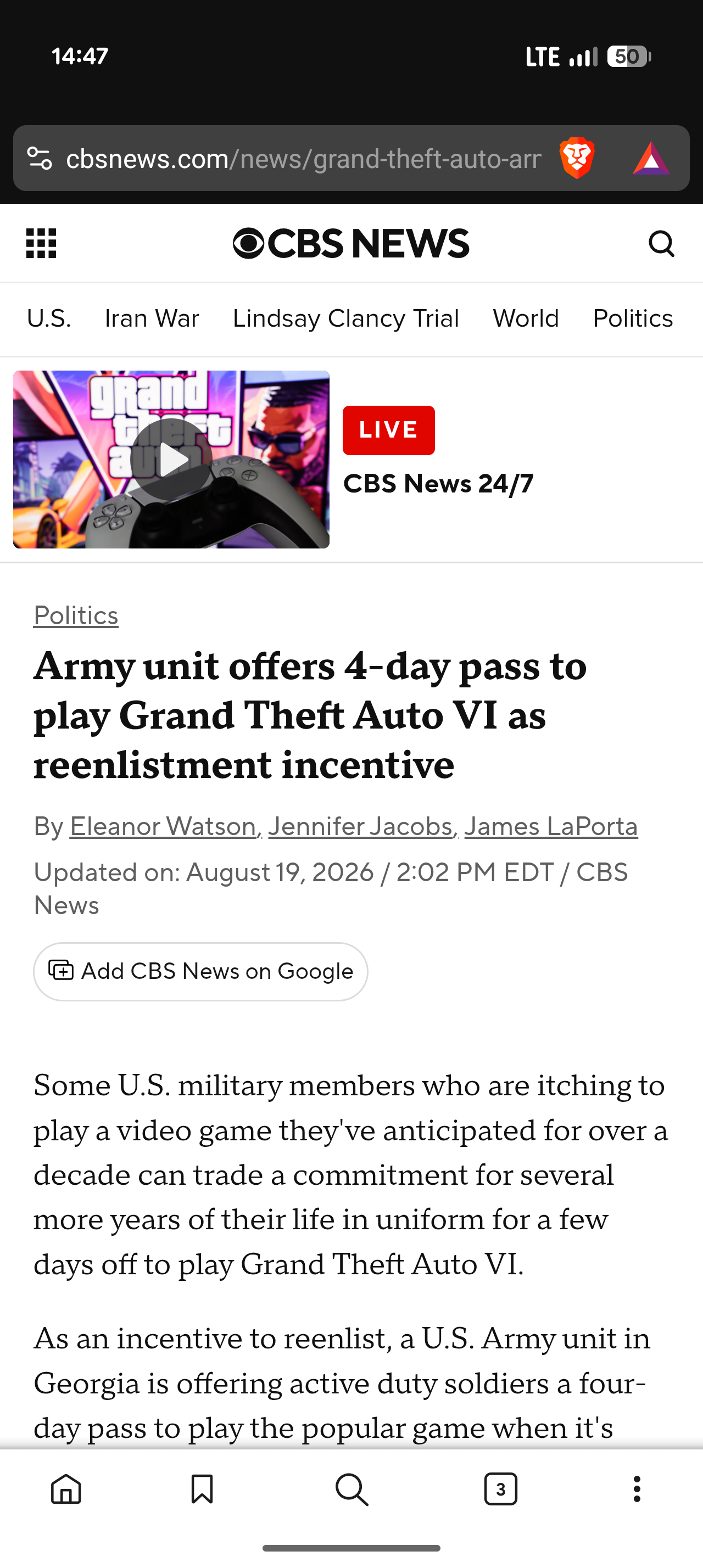Play the Grand Theft Auto live video
This screenshot has height=1568, width=703.
[x=171, y=460]
